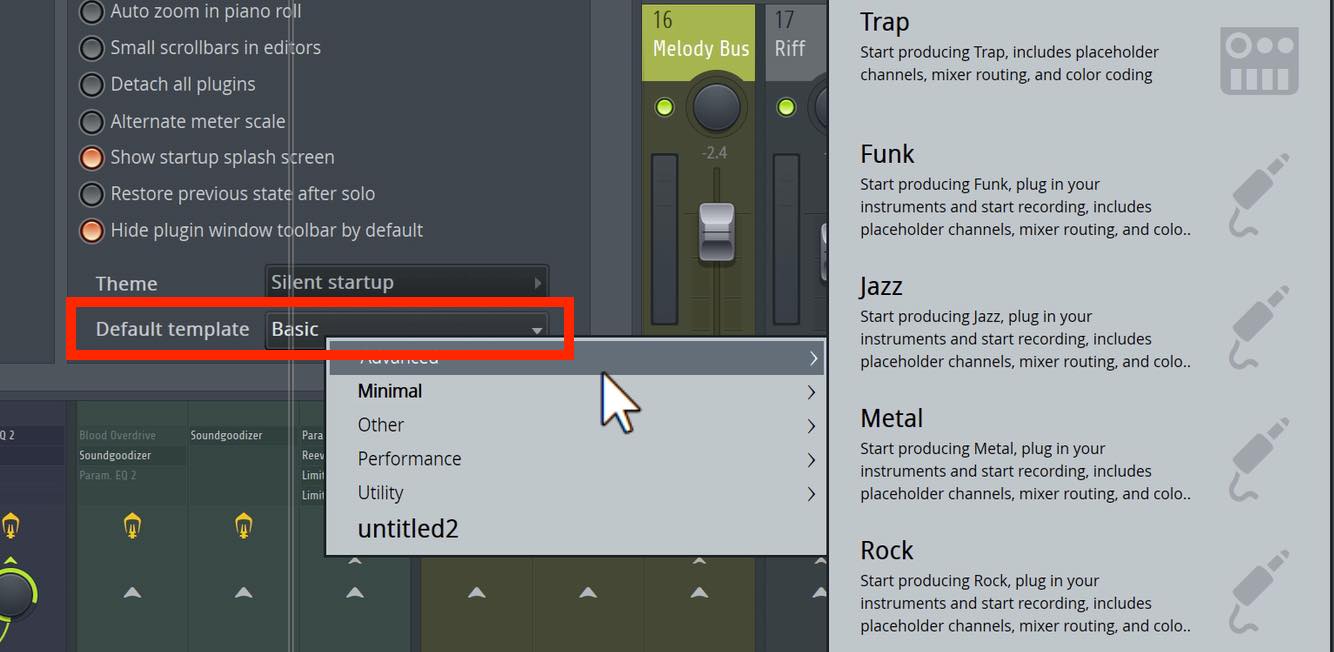Click the Melody Bus volume fader
1334x652 pixels.
pyautogui.click(x=716, y=232)
